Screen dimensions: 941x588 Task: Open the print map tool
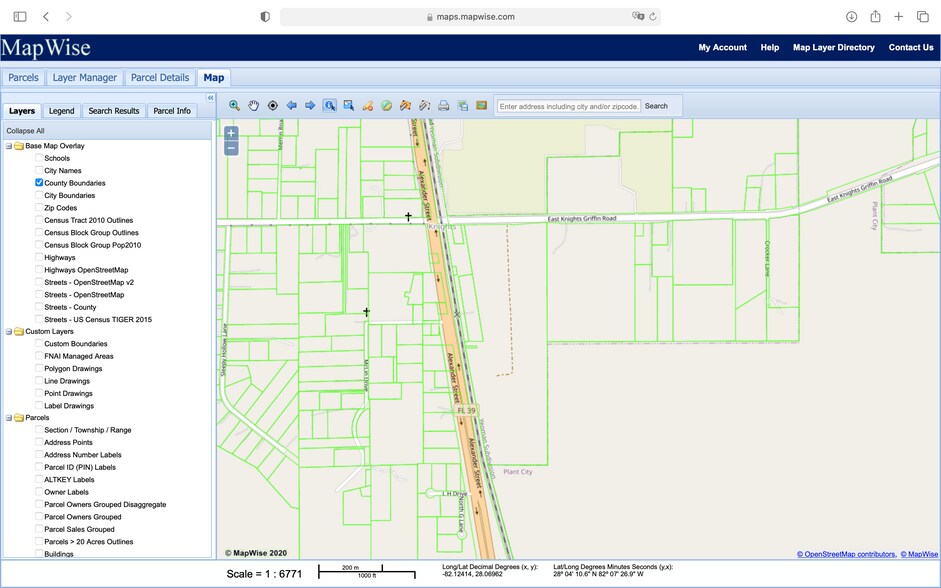(443, 105)
